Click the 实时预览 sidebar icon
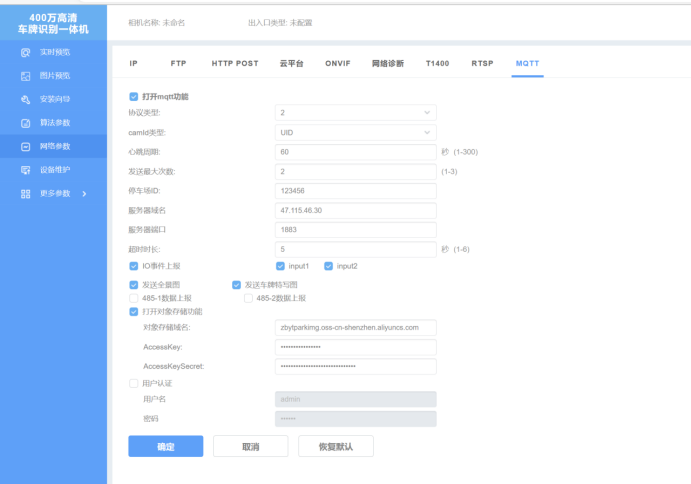The width and height of the screenshot is (691, 484). (x=26, y=52)
